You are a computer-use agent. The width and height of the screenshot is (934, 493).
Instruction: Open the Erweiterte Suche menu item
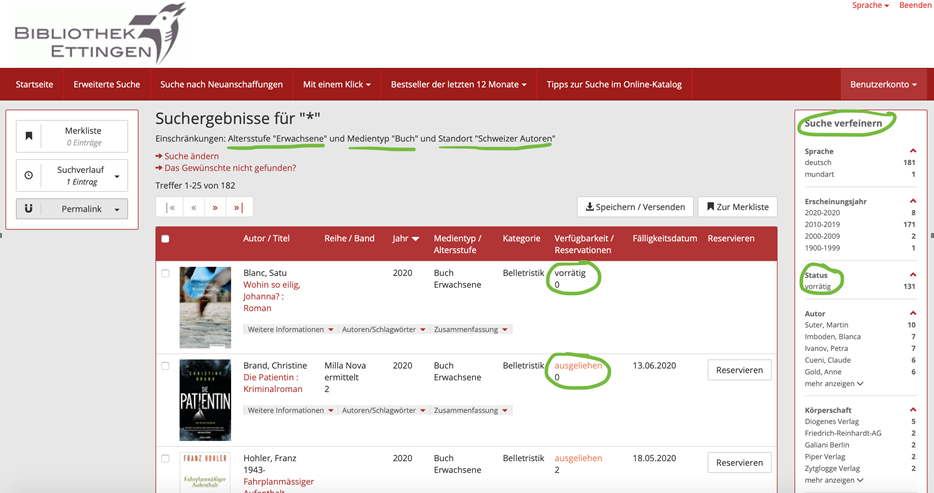coord(107,84)
